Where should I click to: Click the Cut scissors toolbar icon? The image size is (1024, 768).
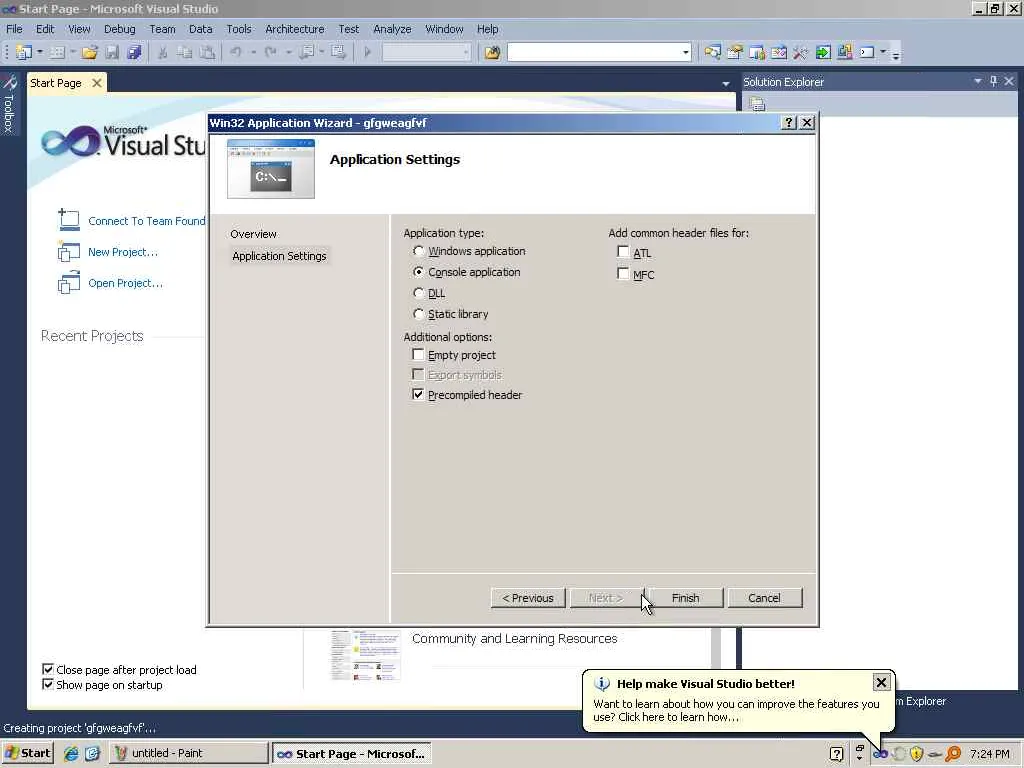[x=163, y=52]
